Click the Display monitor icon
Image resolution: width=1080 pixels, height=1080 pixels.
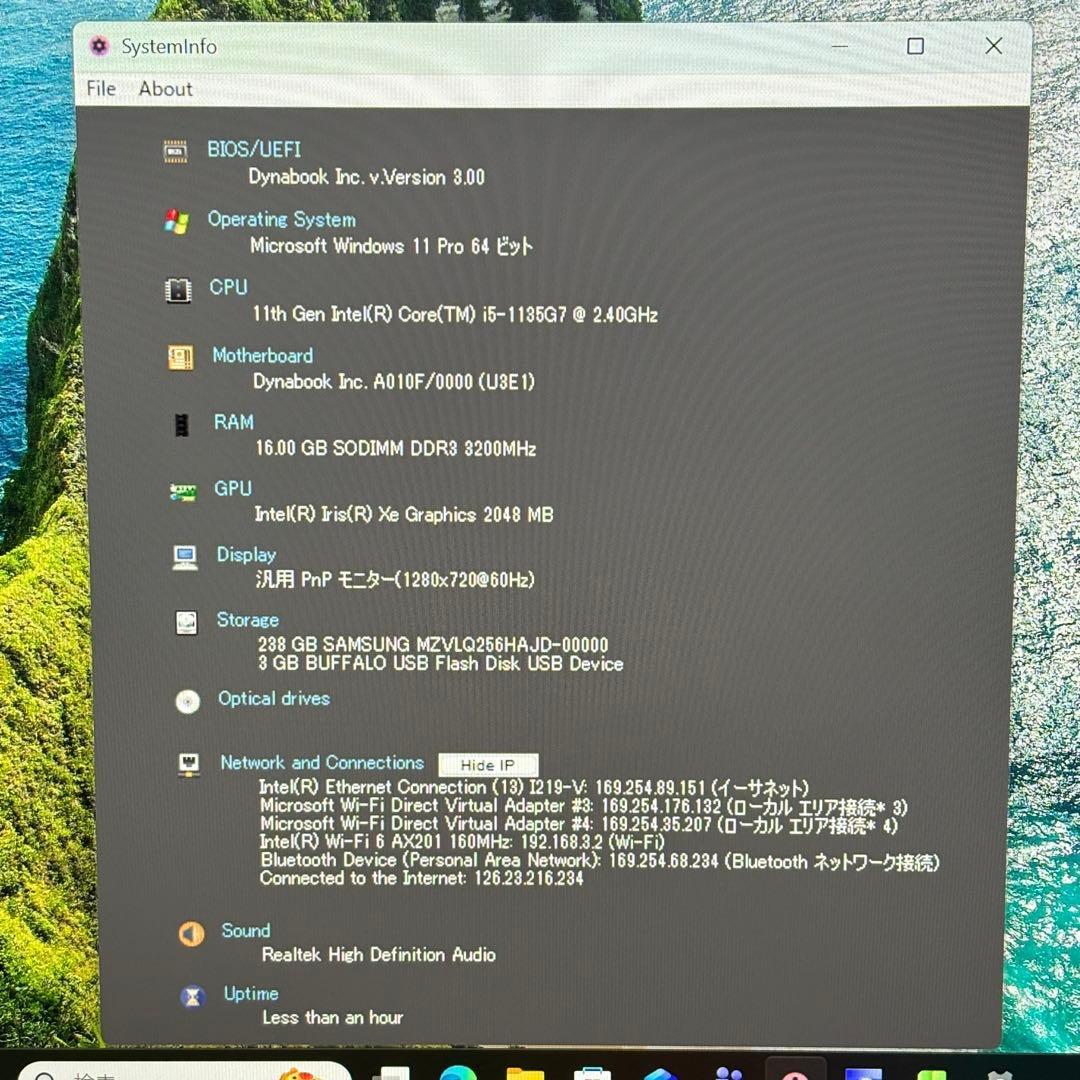pos(185,557)
